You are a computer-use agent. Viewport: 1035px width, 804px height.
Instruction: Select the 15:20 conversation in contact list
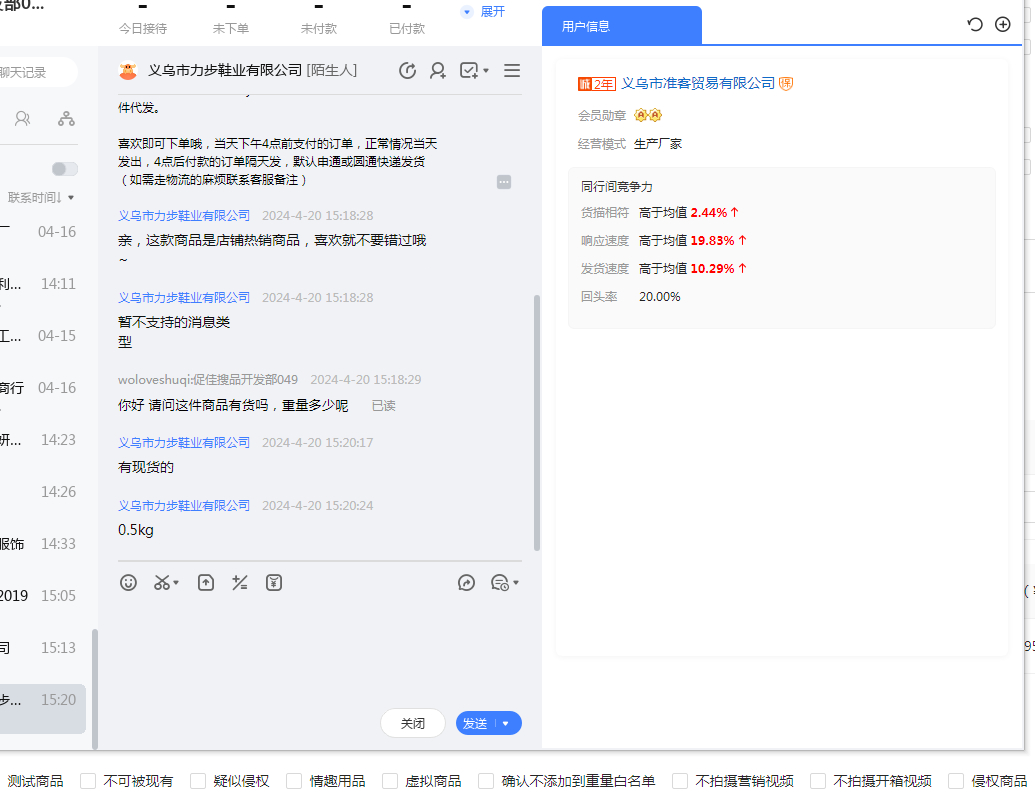42,700
